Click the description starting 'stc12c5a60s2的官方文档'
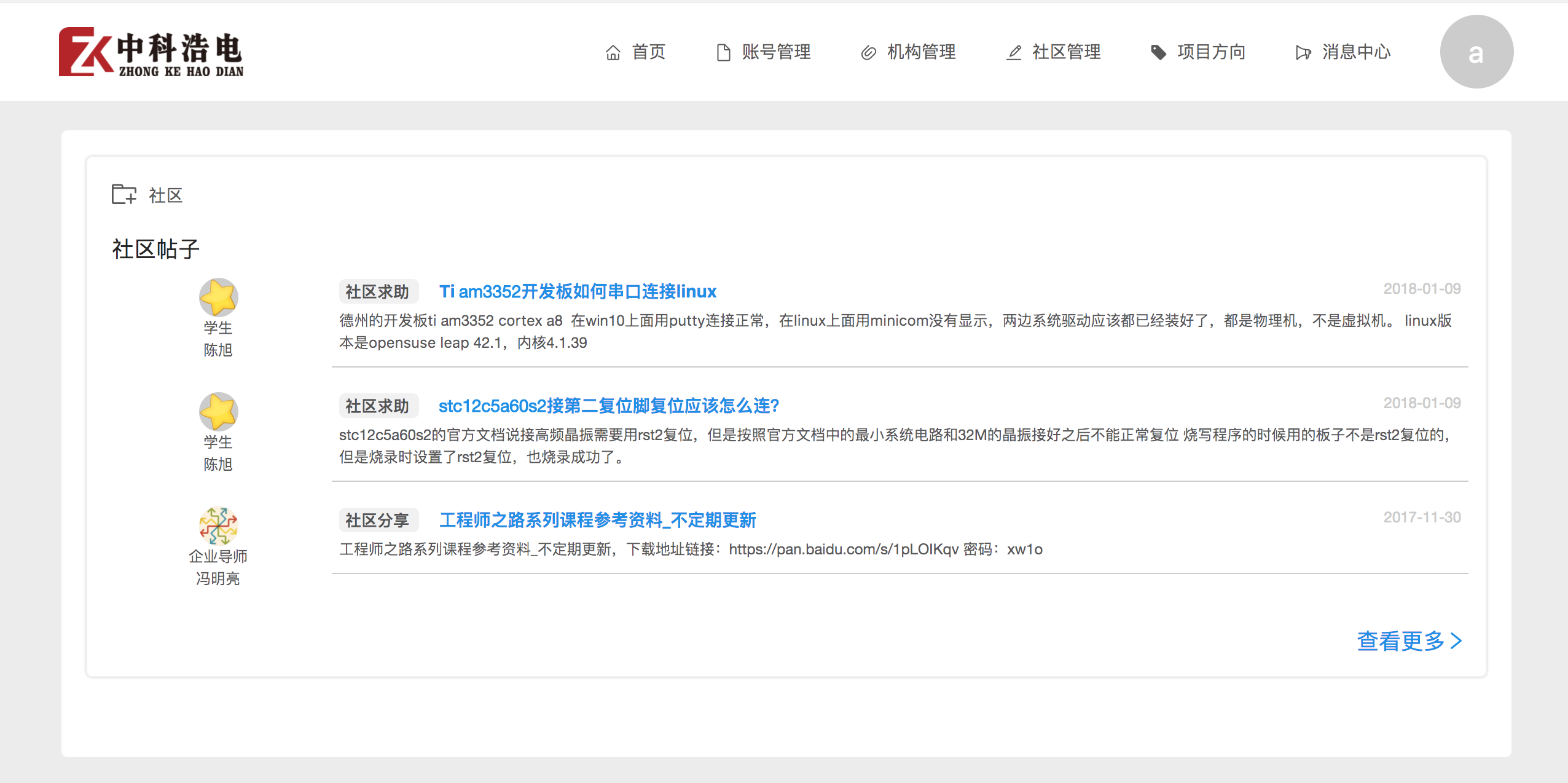The height and width of the screenshot is (783, 1568). tap(895, 446)
